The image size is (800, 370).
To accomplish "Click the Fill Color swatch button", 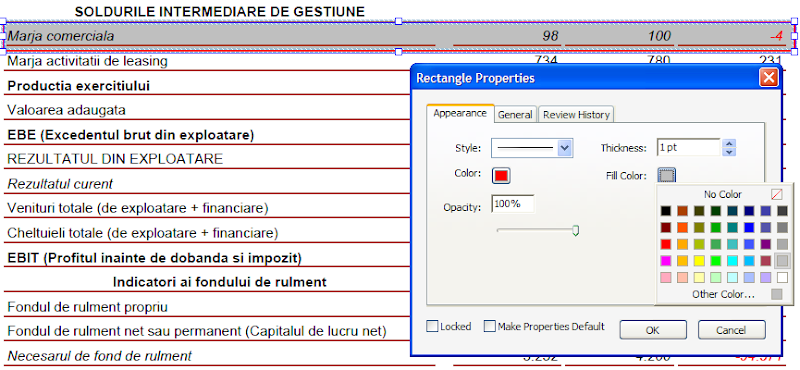I will coord(666,176).
